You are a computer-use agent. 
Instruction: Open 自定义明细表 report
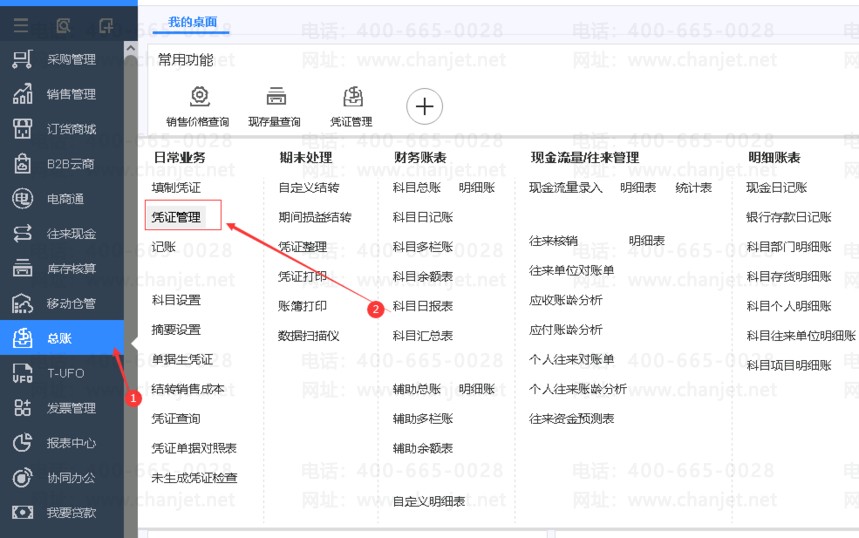[x=429, y=501]
